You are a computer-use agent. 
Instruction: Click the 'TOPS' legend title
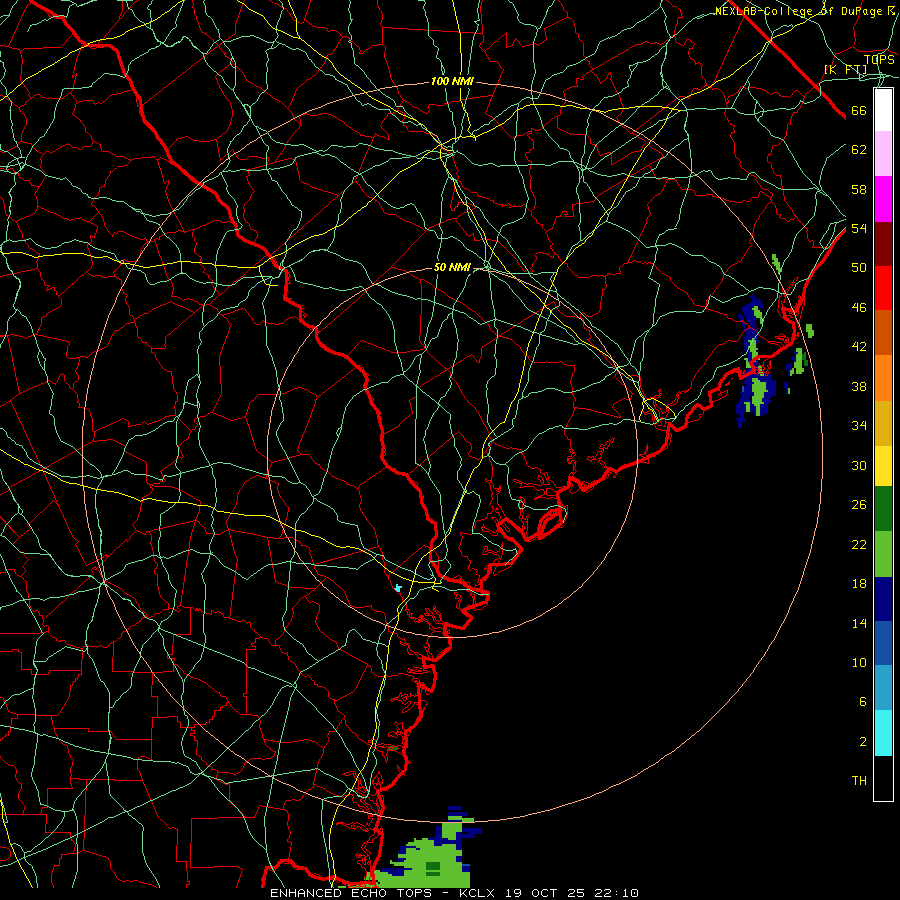click(x=879, y=59)
